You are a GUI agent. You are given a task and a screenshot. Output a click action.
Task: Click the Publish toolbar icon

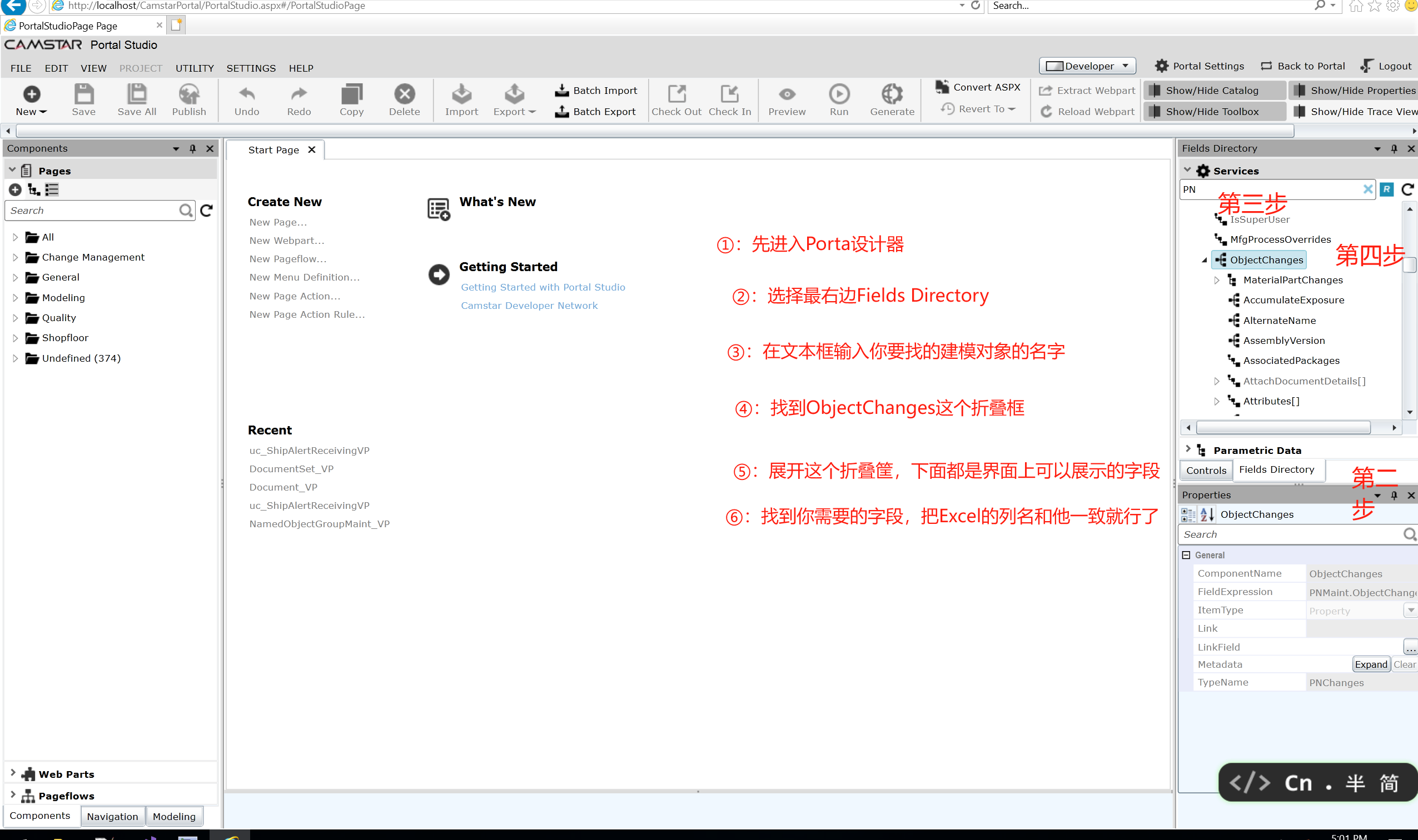[x=188, y=94]
